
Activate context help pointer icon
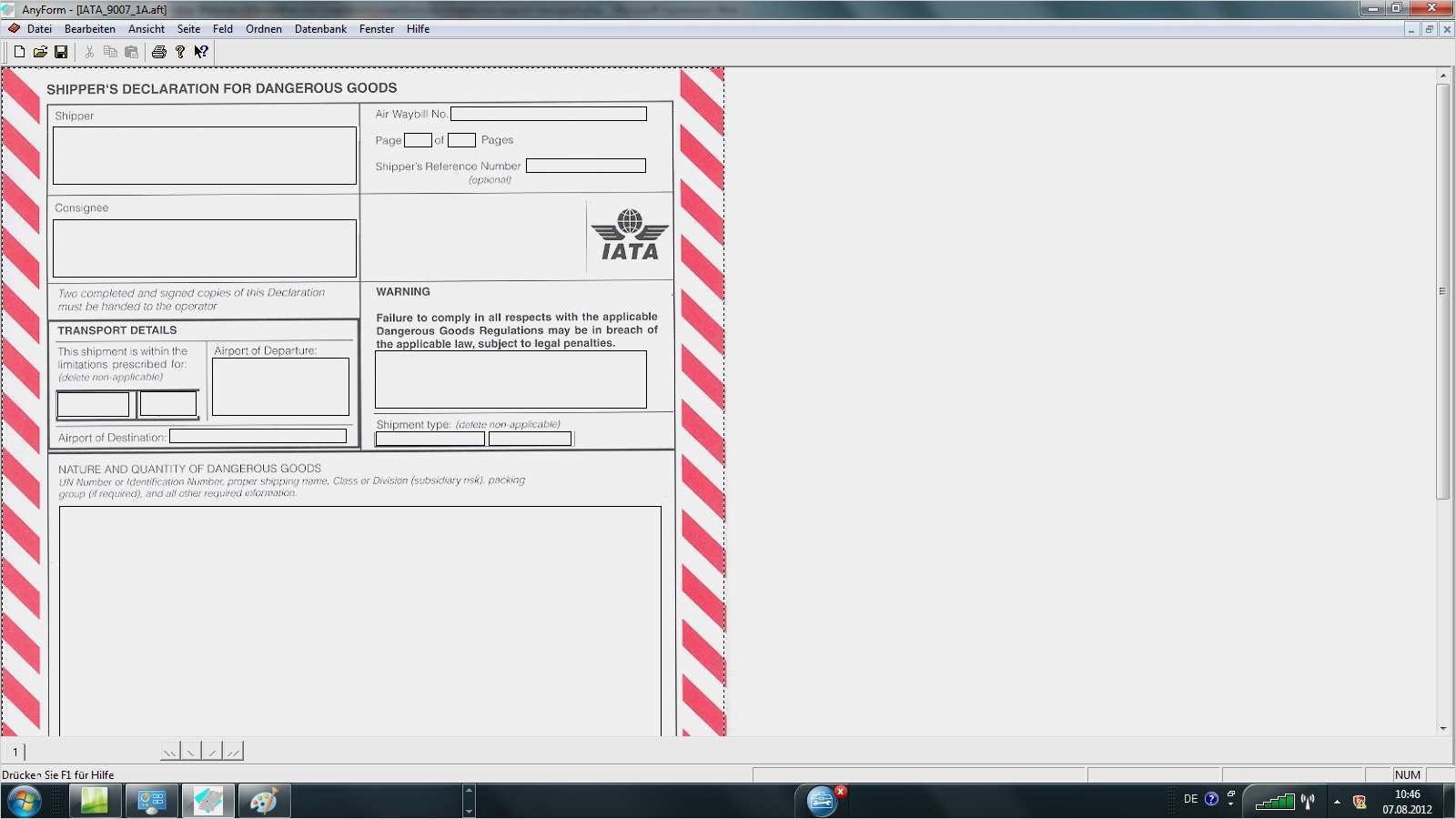point(201,52)
